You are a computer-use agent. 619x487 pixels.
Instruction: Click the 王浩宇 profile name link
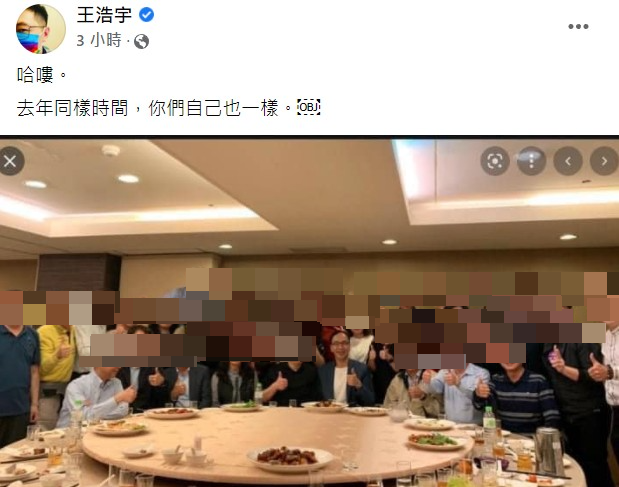tap(104, 15)
